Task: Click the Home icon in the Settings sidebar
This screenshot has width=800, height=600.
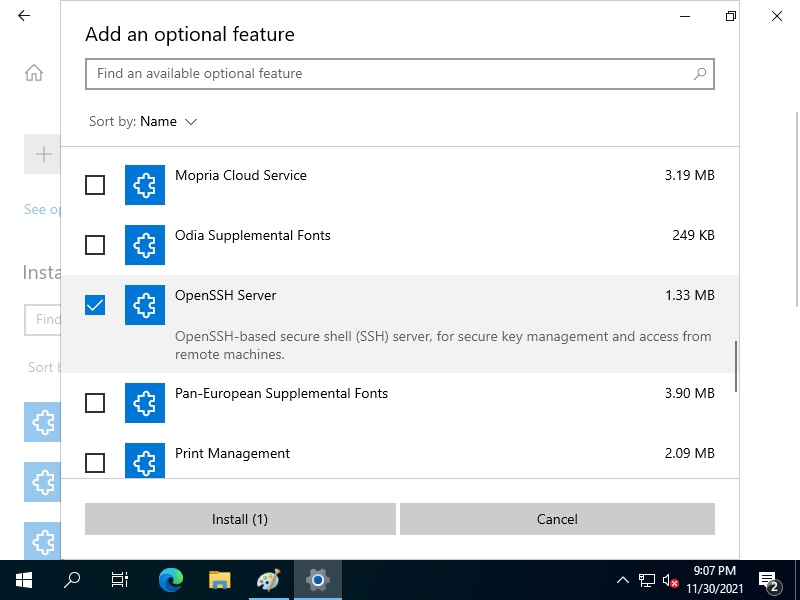Action: [x=33, y=72]
